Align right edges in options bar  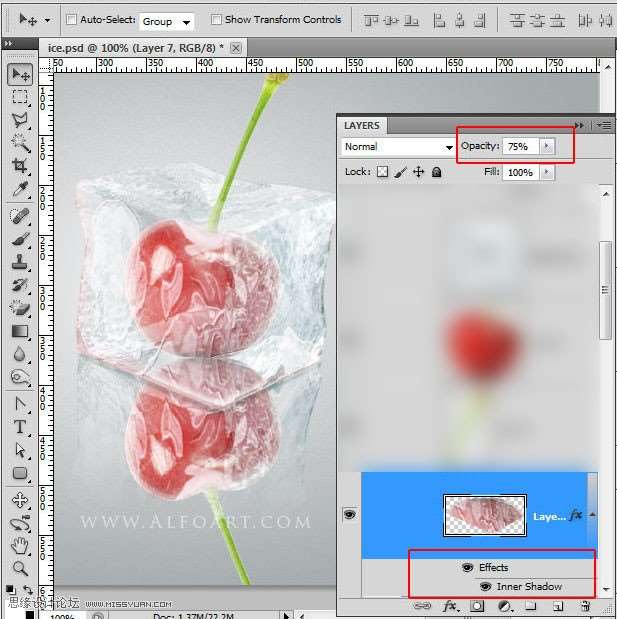480,20
